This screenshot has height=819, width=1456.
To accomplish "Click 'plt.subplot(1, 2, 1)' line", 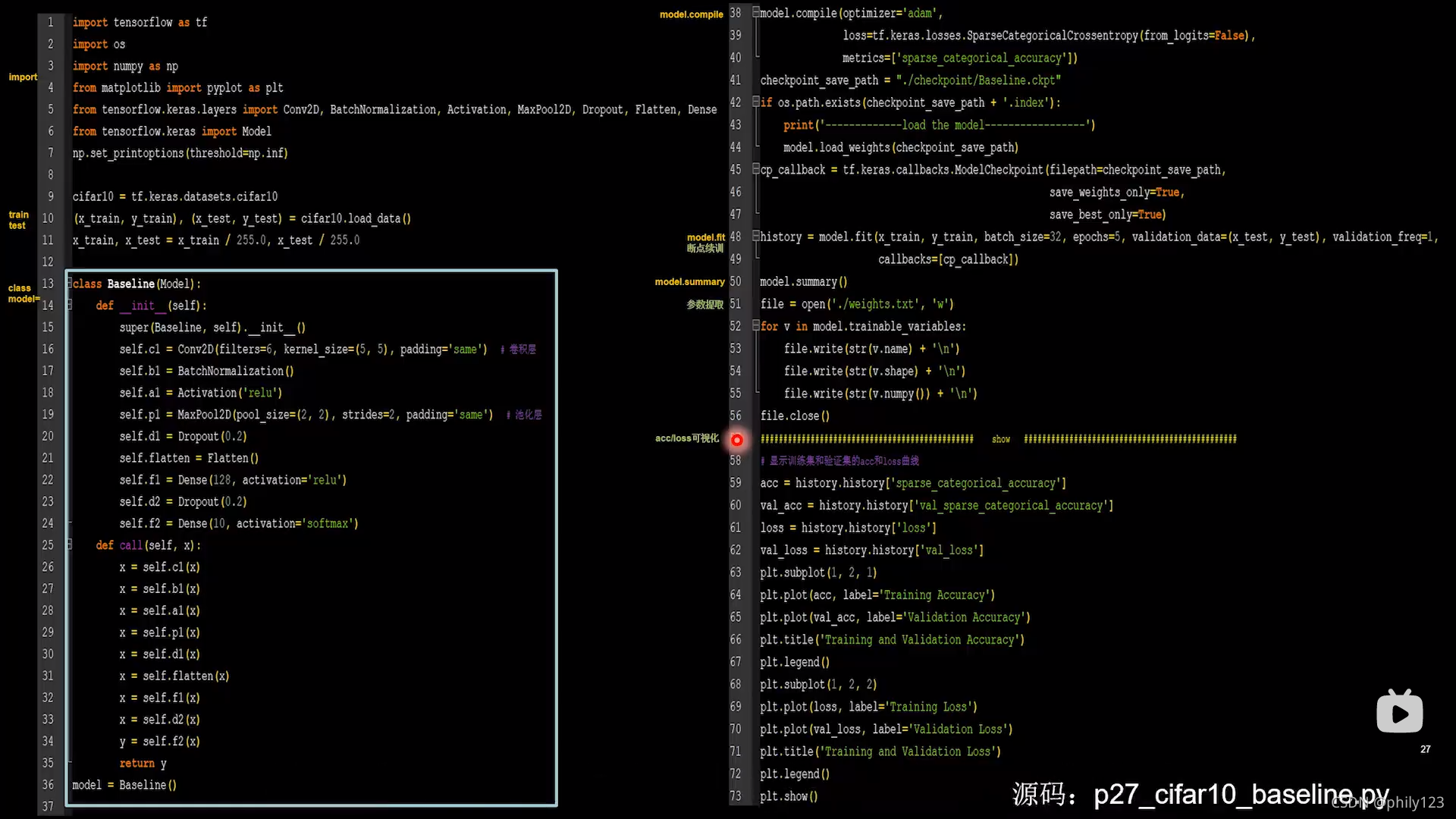I will pos(818,573).
